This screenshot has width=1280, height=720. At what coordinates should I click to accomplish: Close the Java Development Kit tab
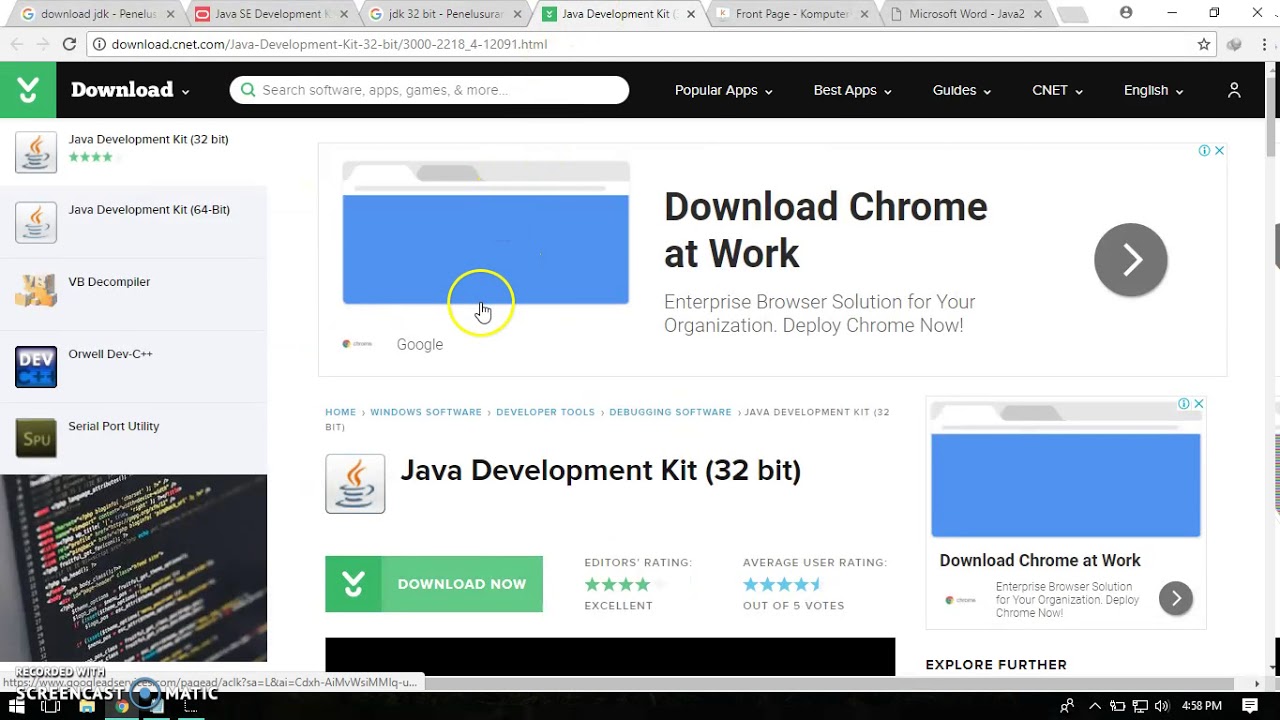690,14
